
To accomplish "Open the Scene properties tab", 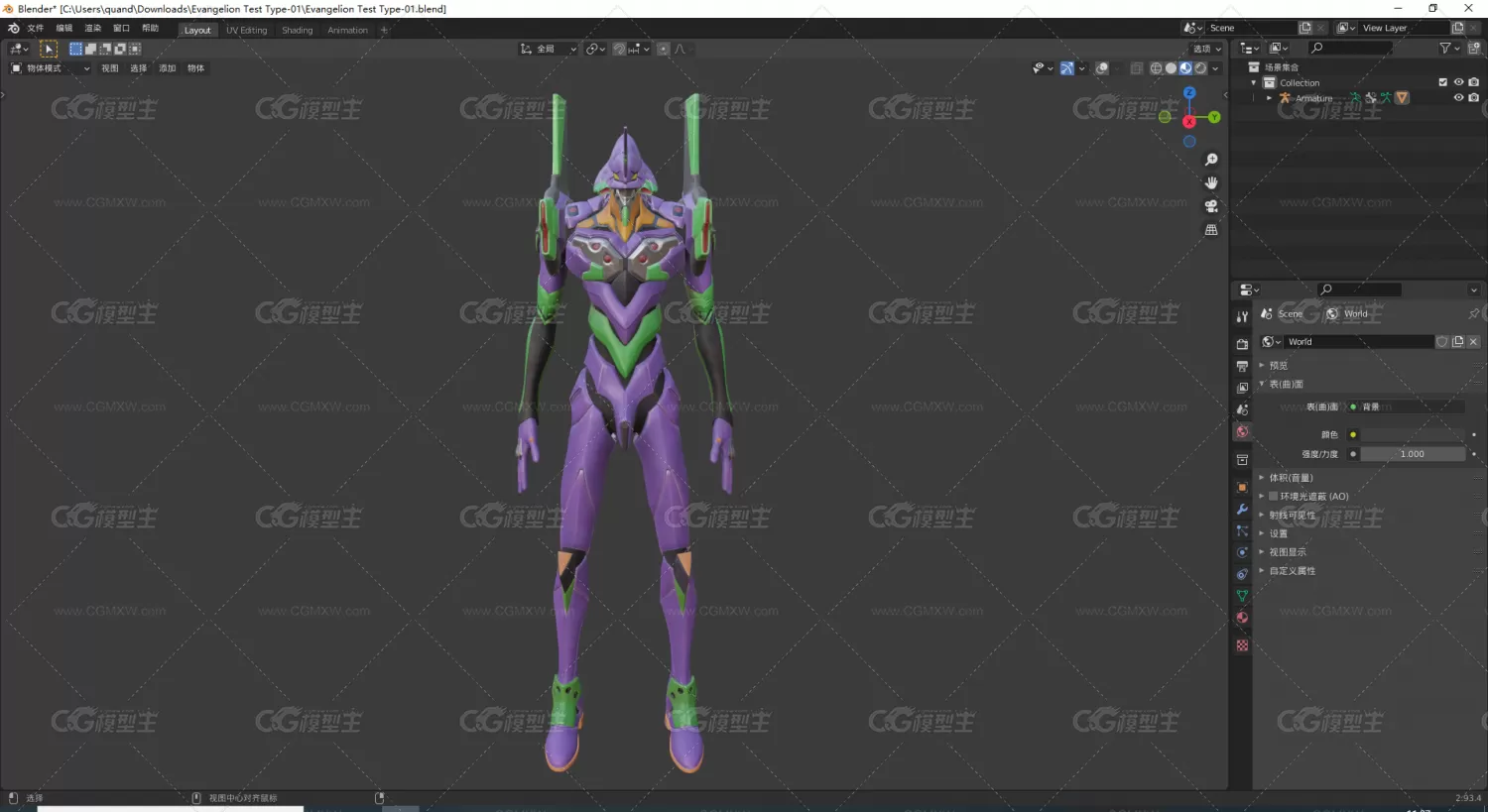I will 1242,409.
